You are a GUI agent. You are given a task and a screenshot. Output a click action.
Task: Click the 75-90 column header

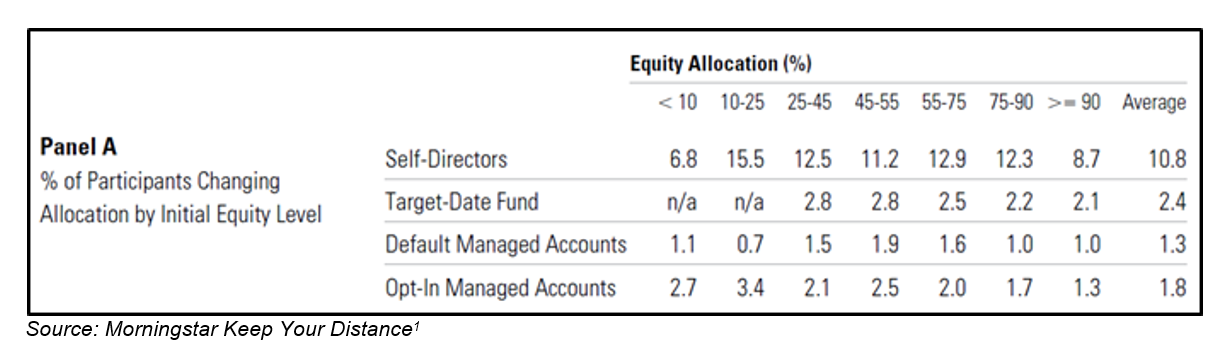[1008, 103]
